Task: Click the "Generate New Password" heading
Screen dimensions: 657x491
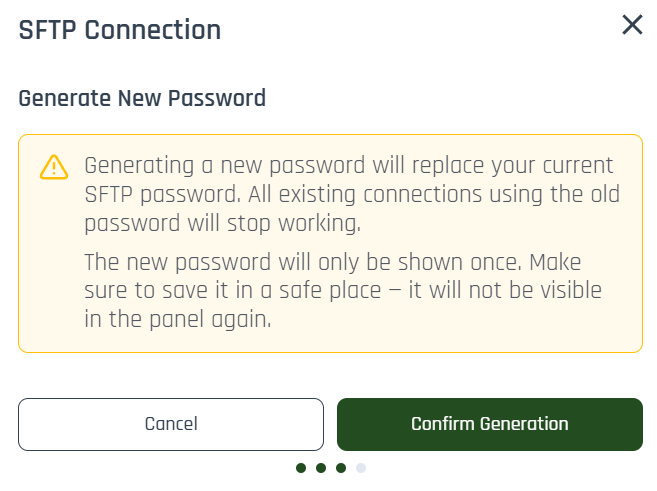Action: tap(142, 99)
